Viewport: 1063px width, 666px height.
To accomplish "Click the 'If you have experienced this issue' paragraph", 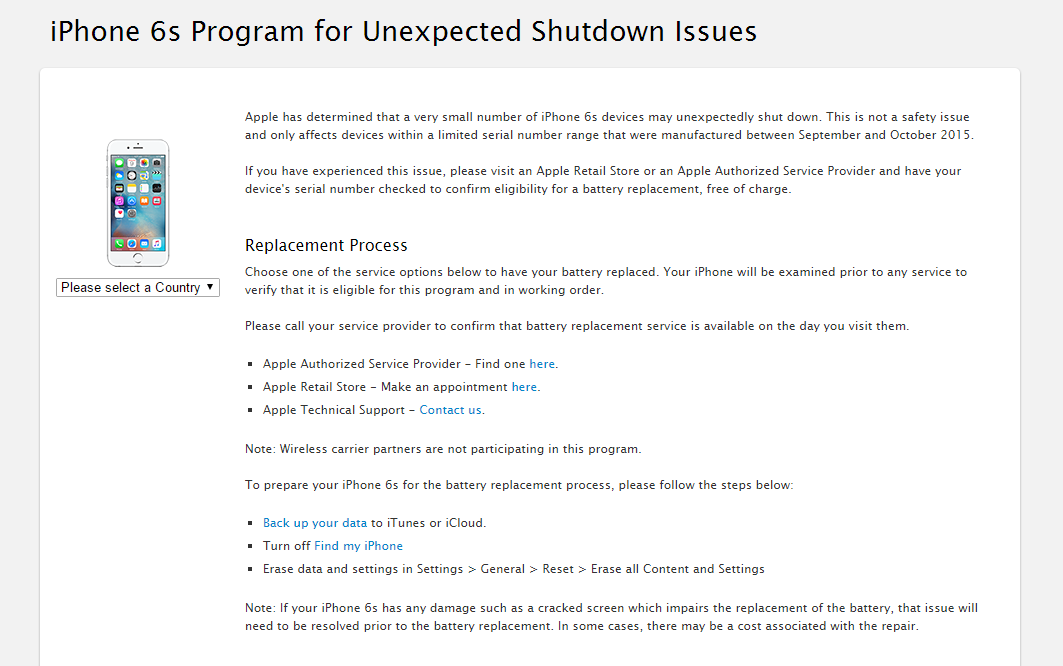I will 603,180.
